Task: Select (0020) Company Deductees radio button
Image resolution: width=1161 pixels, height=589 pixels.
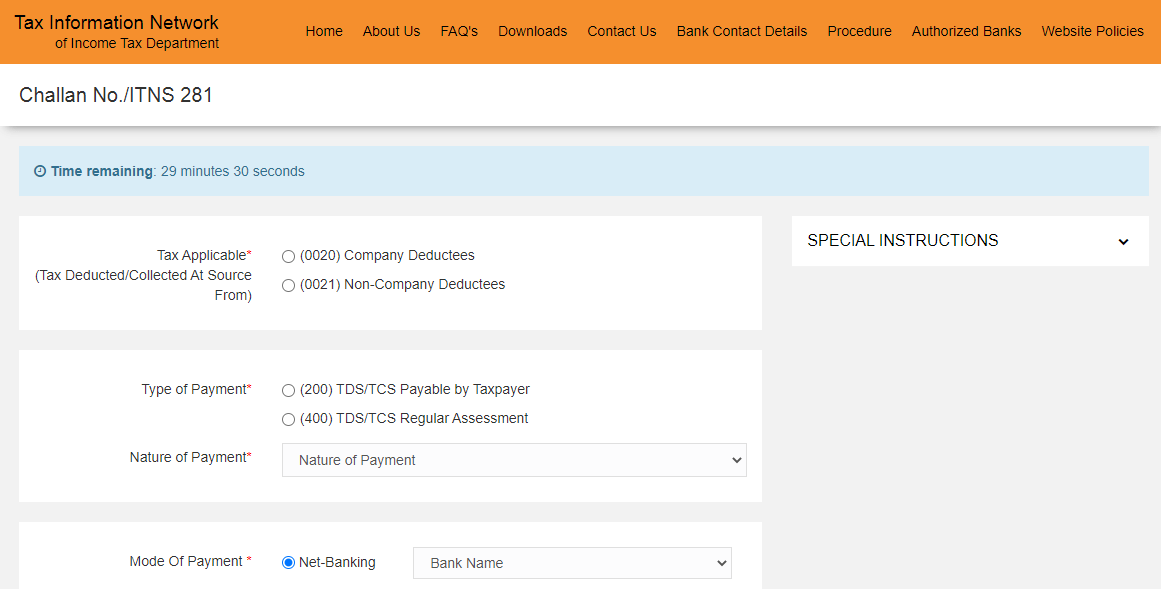Action: tap(288, 256)
